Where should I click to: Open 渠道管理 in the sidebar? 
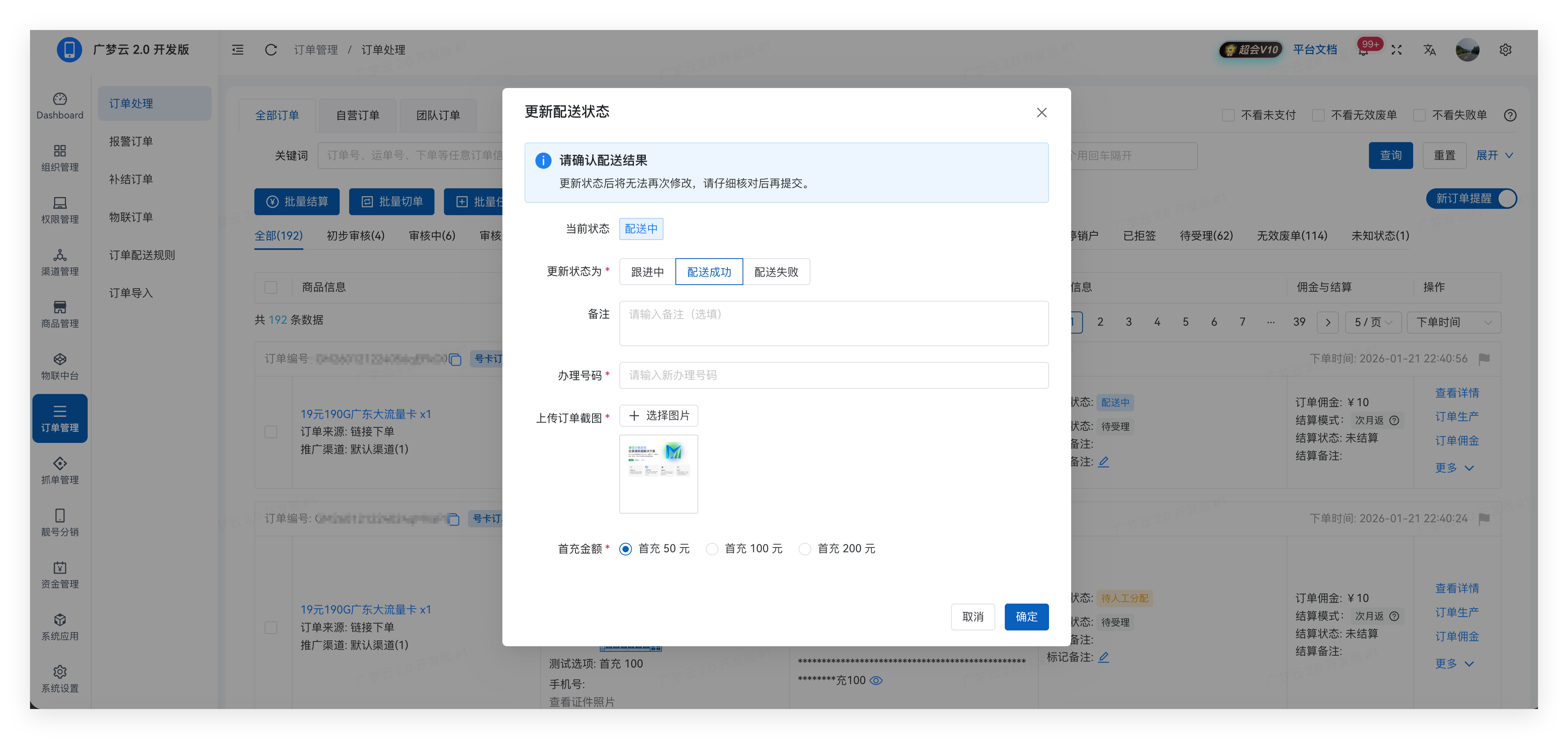coord(59,262)
